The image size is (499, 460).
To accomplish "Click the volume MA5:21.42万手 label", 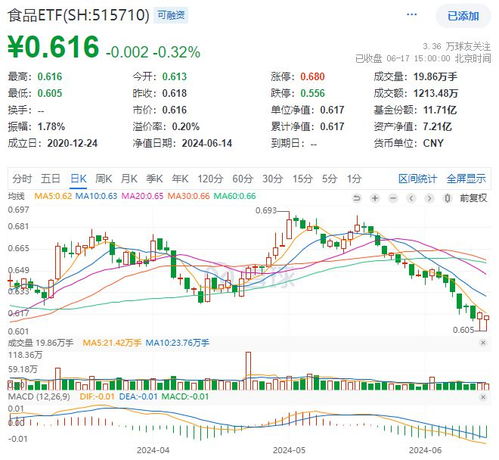I will pos(112,343).
